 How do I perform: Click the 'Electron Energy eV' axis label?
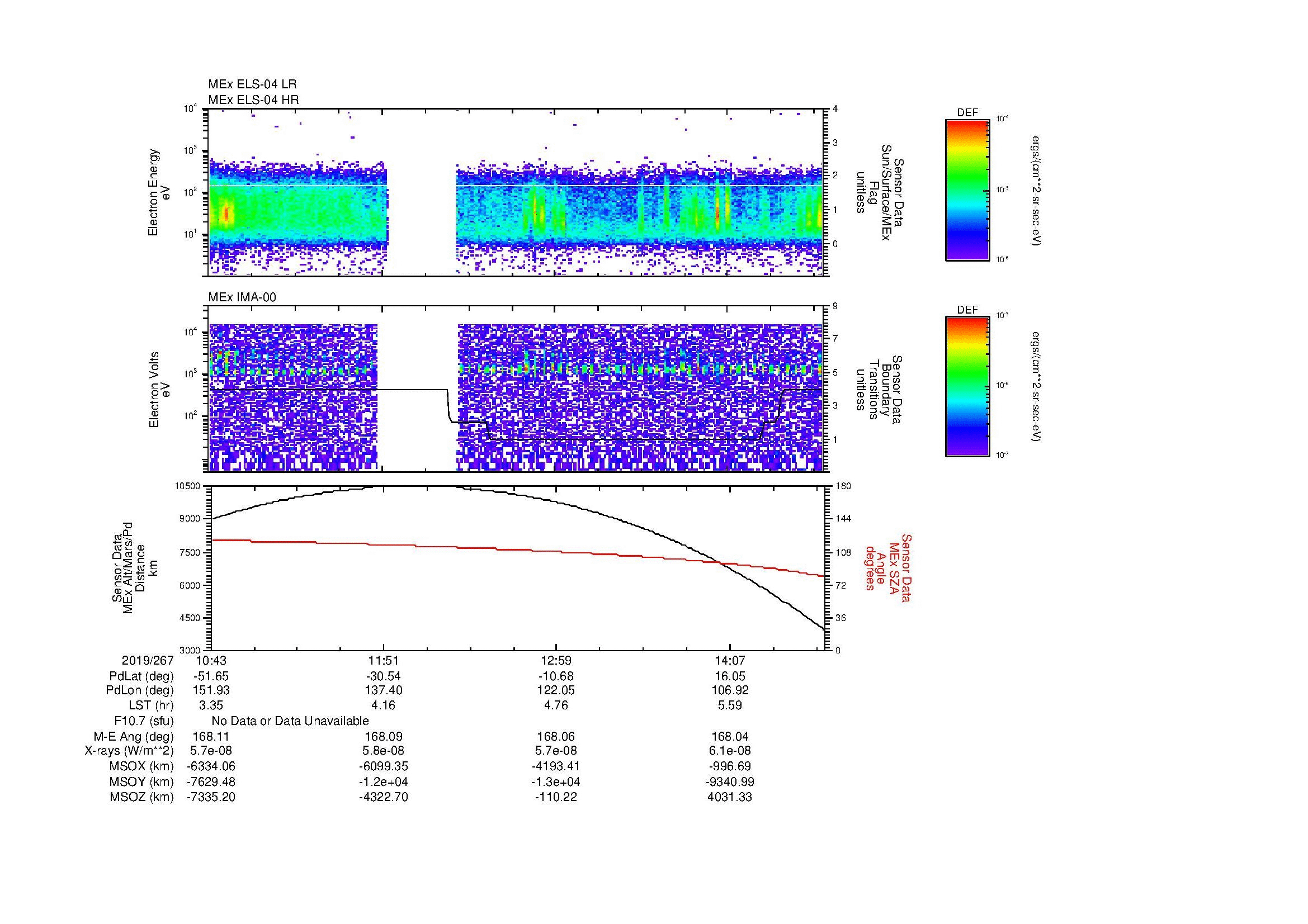pos(159,192)
